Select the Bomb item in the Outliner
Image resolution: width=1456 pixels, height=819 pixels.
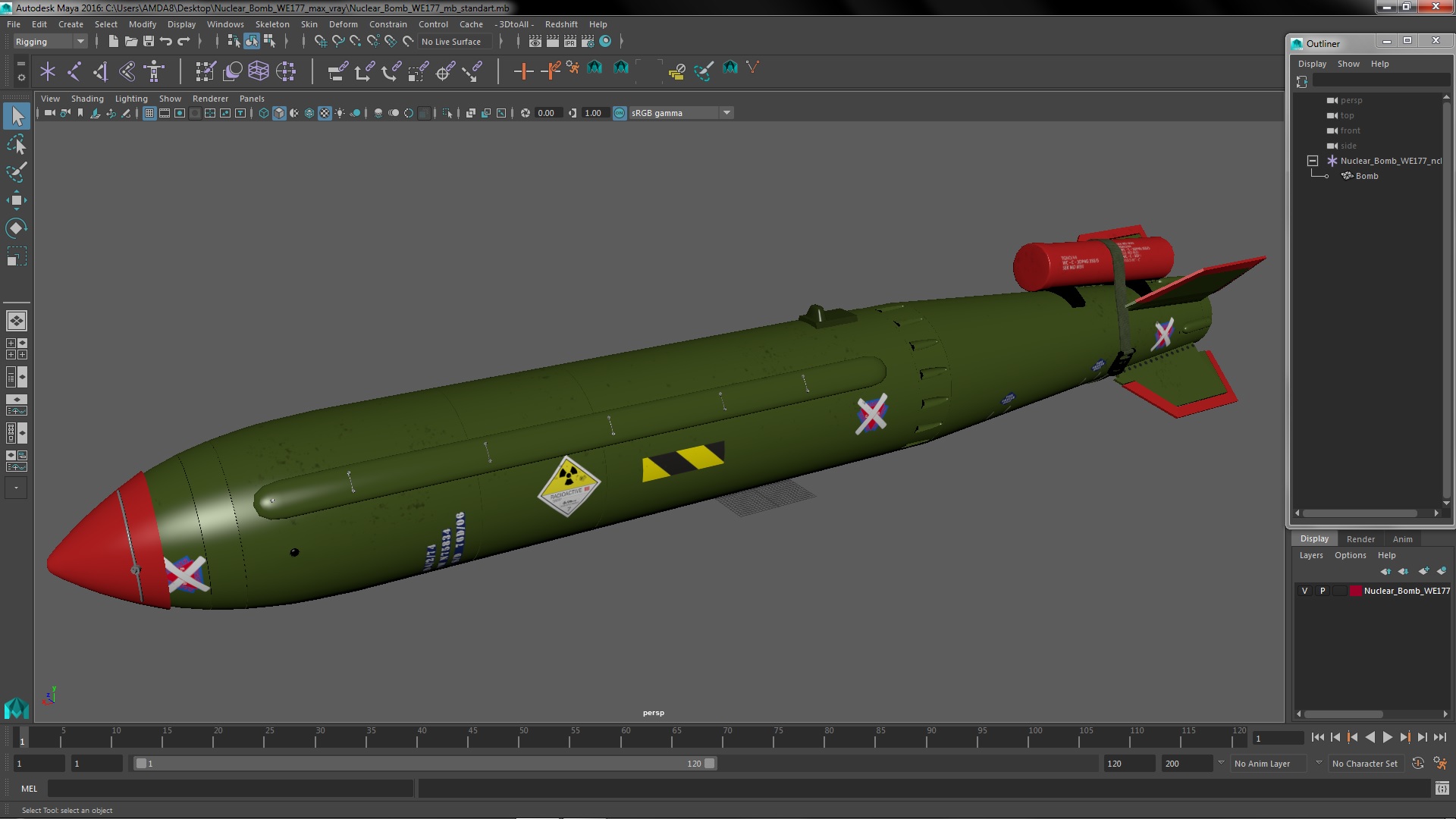(x=1367, y=176)
